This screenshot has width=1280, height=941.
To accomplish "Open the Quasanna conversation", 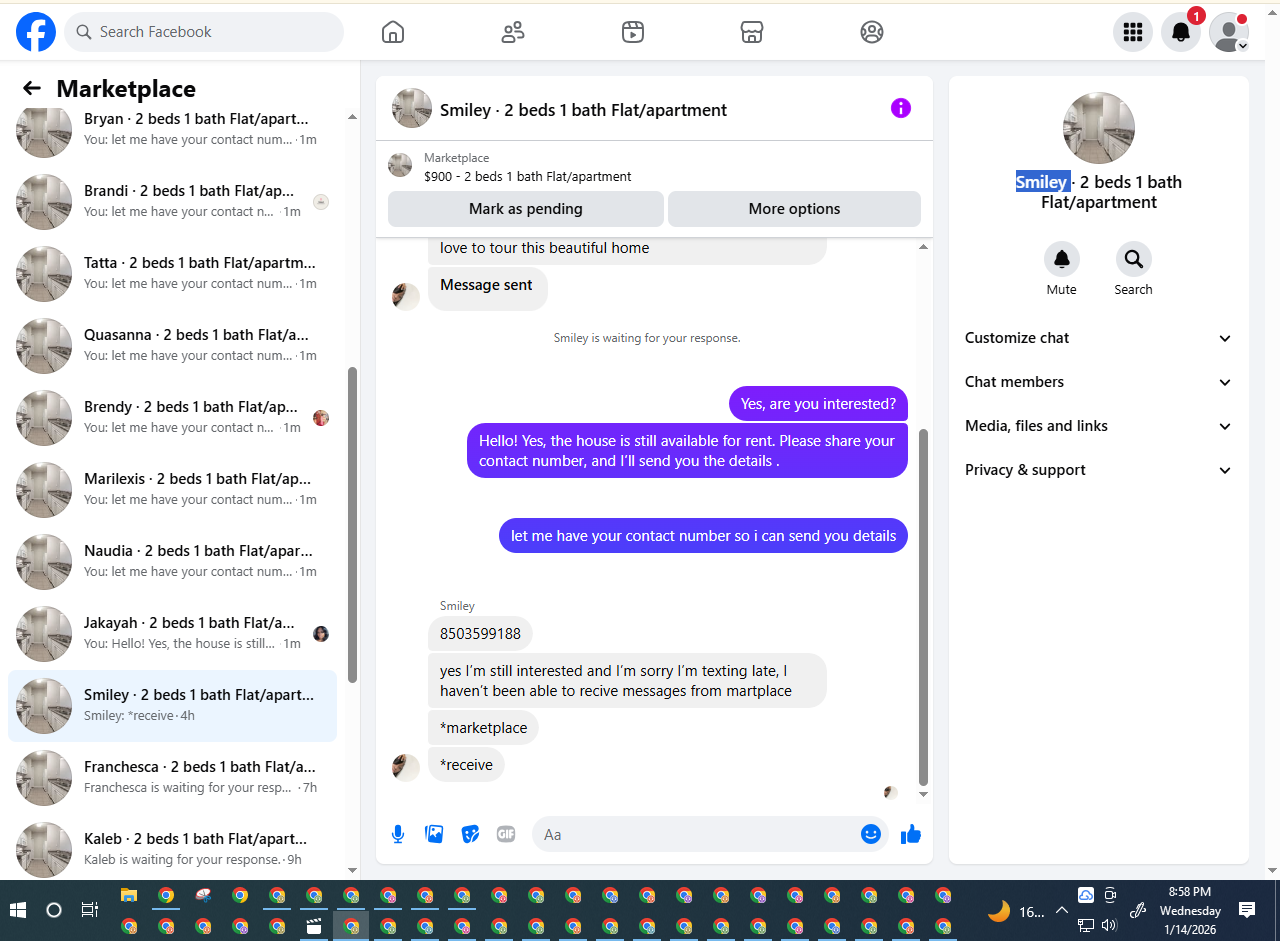I will pos(173,345).
